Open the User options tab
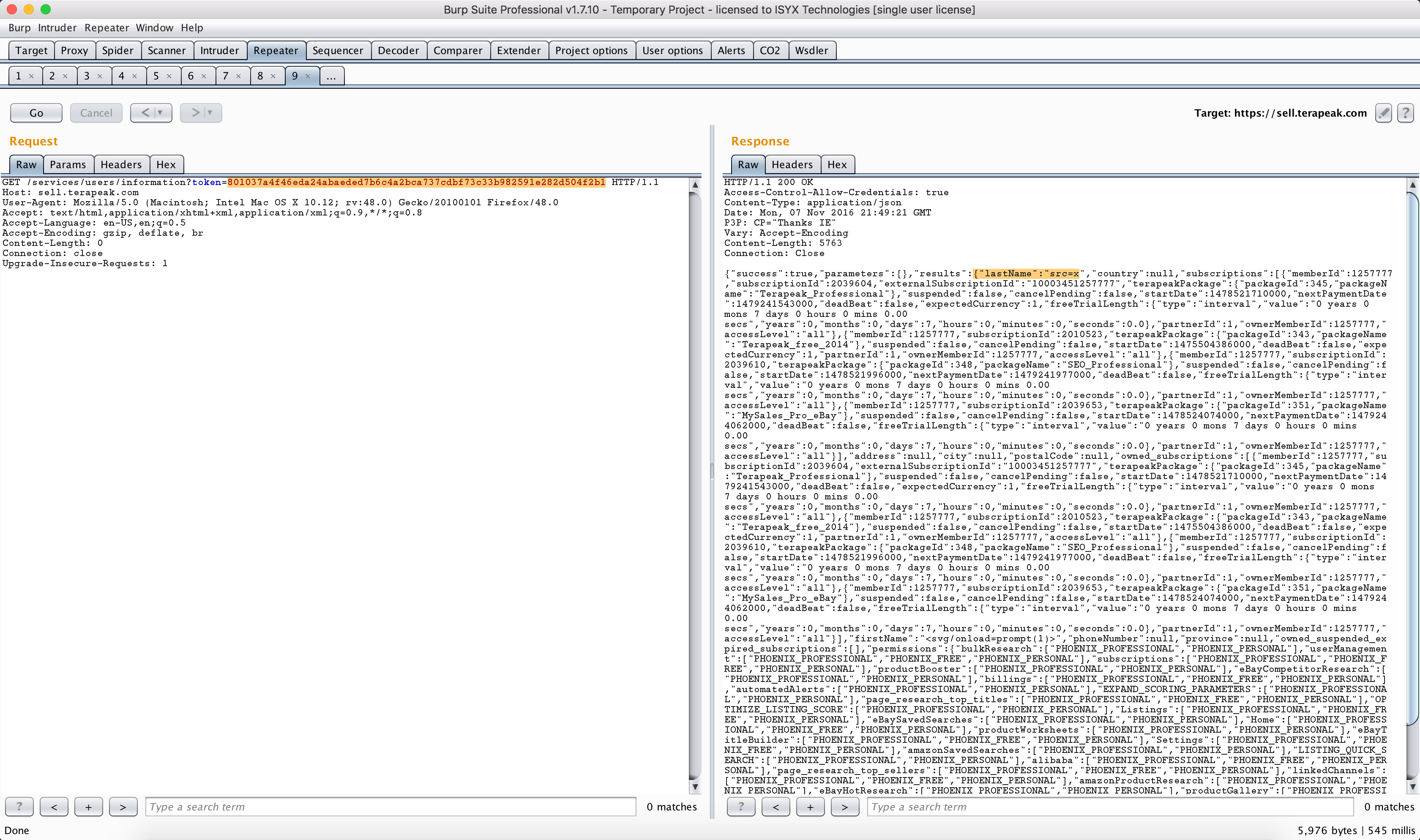Screen dimensions: 1420x840 (x=672, y=50)
